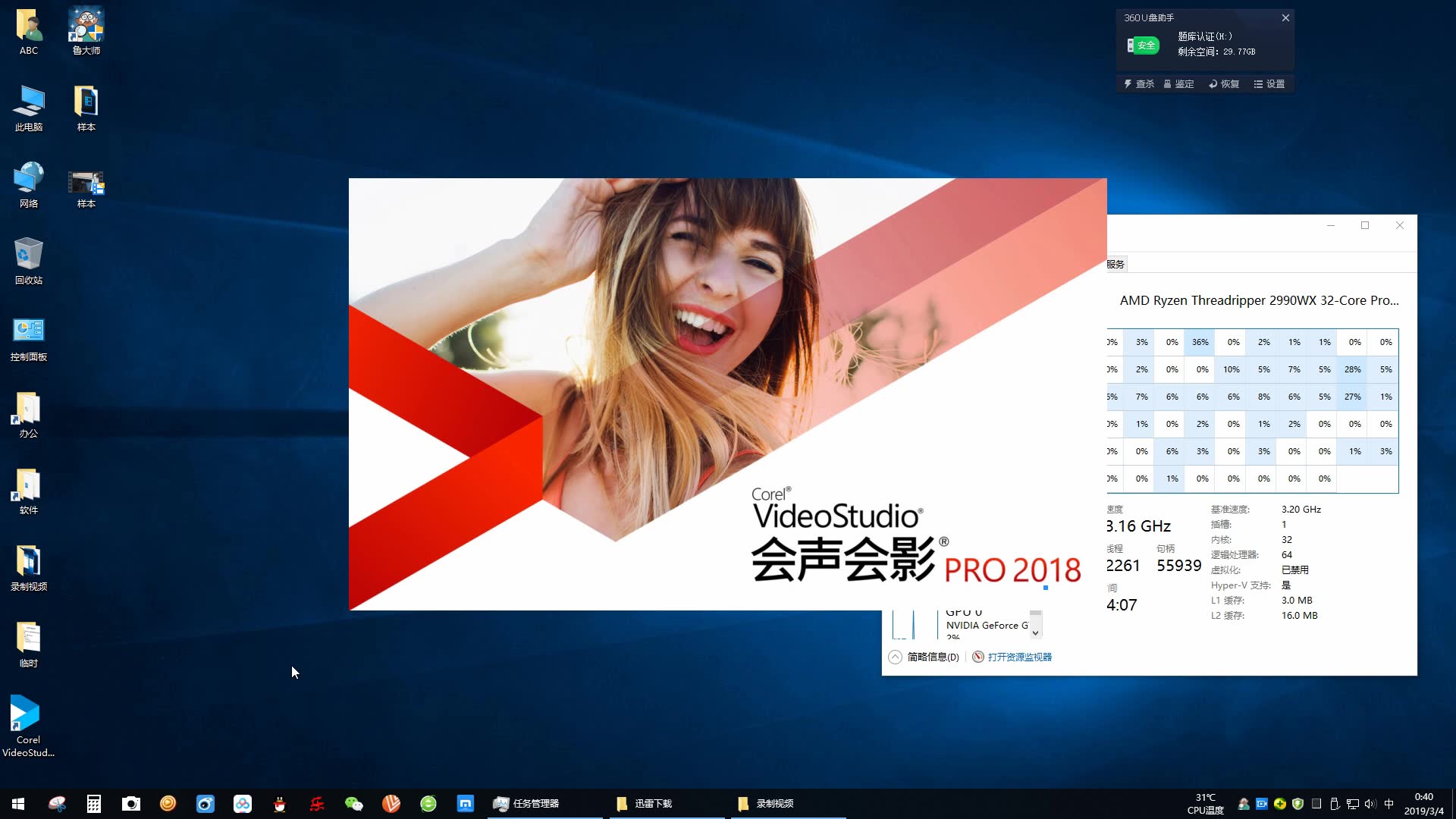Click the 已禁用 virtualization value

pyautogui.click(x=1295, y=570)
